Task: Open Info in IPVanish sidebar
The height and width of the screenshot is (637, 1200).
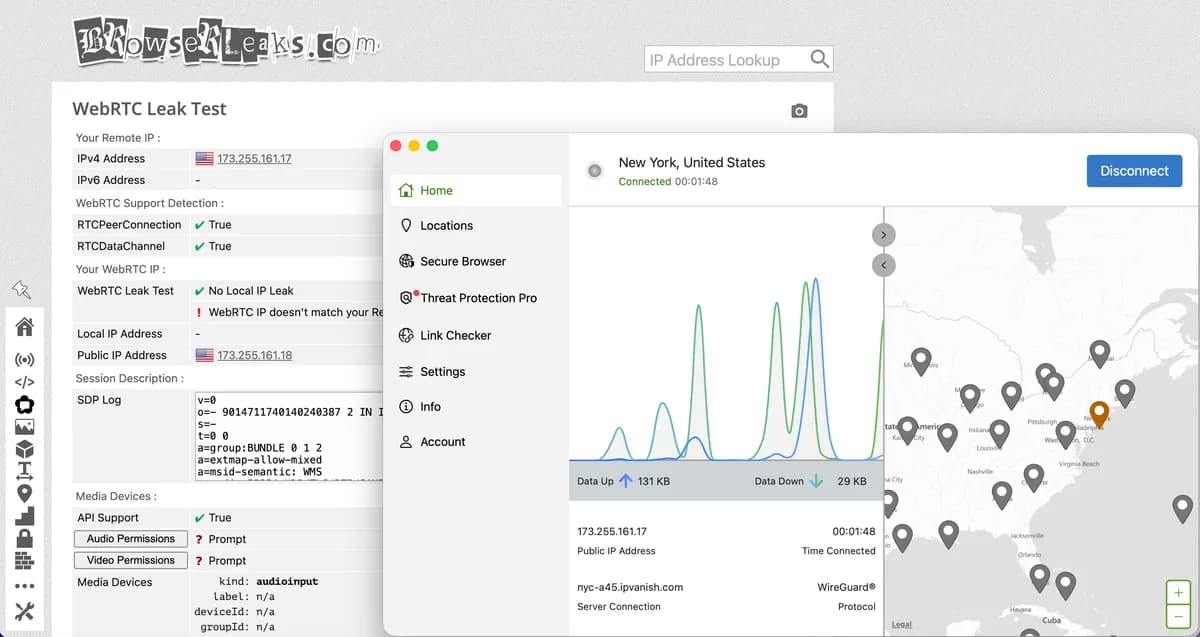Action: coord(476,406)
